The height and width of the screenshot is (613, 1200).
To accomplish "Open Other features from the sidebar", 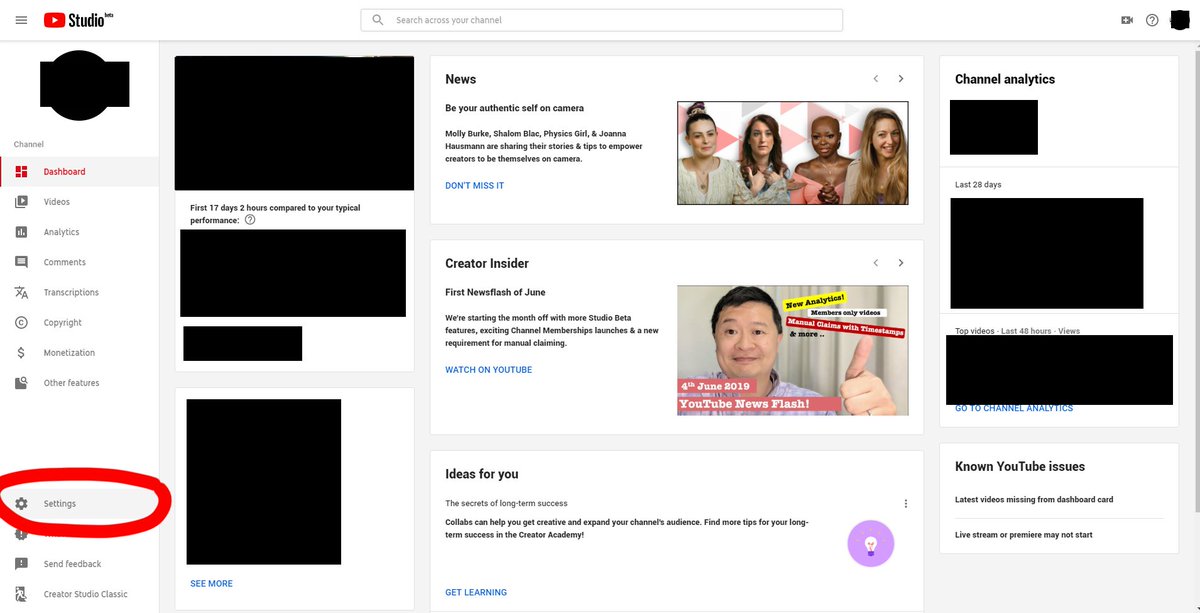I will pyautogui.click(x=79, y=383).
